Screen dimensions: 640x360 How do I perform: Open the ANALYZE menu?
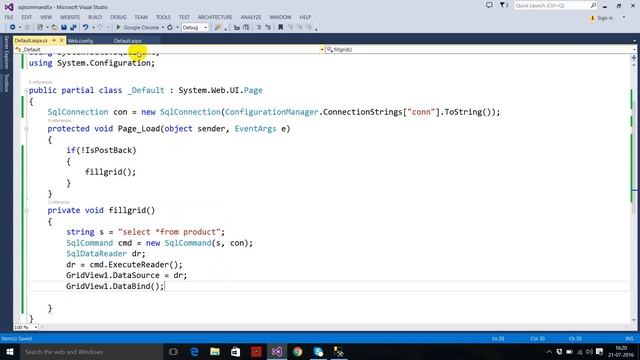pyautogui.click(x=251, y=17)
